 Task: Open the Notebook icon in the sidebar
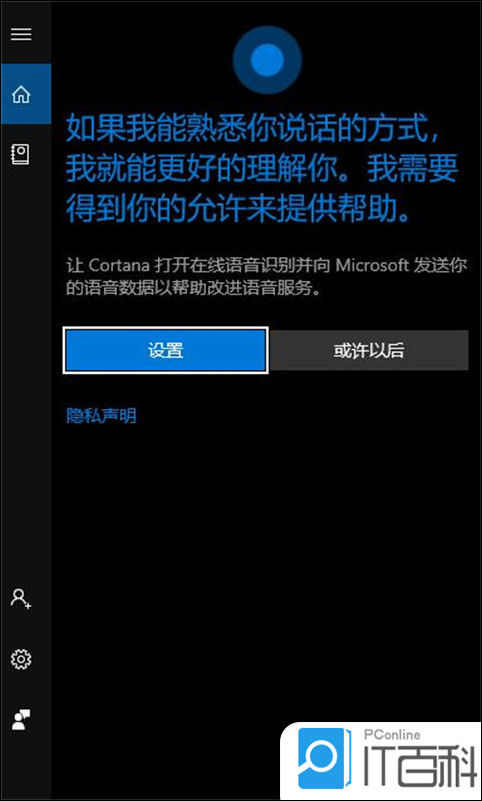tap(20, 154)
